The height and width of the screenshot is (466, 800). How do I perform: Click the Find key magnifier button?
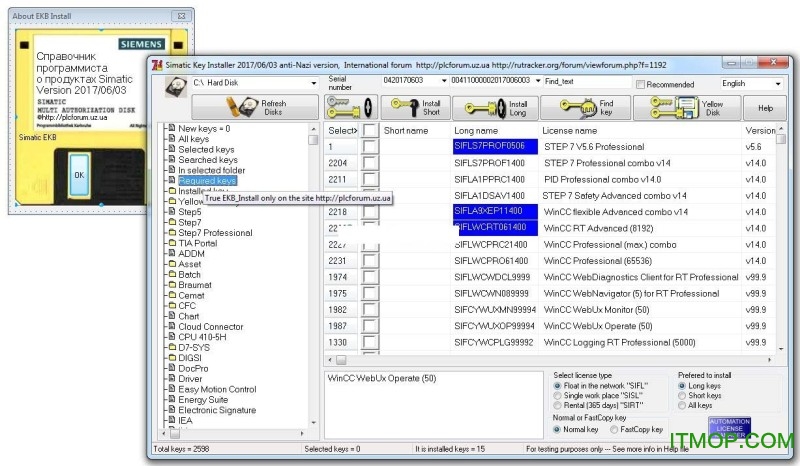594,107
